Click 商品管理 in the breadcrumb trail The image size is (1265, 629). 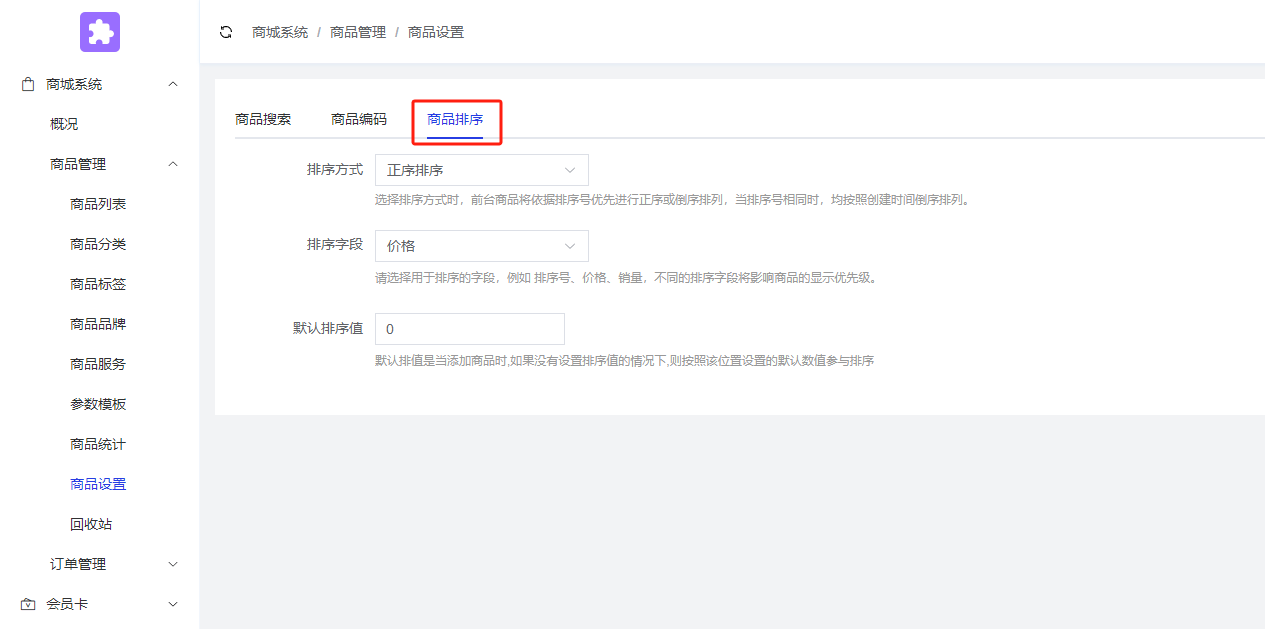pos(358,31)
